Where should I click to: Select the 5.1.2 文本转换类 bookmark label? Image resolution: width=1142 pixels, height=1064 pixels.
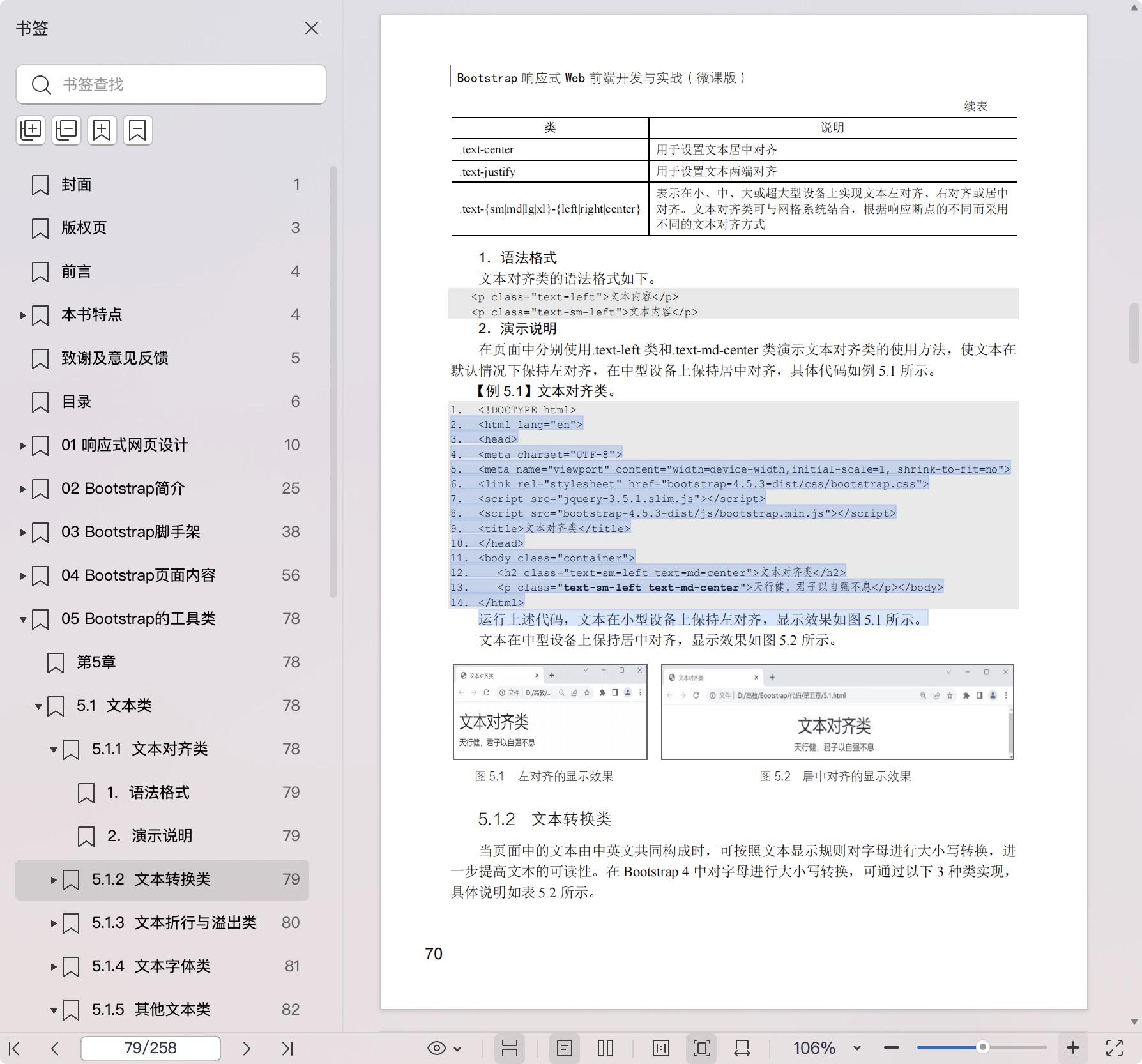tap(151, 879)
